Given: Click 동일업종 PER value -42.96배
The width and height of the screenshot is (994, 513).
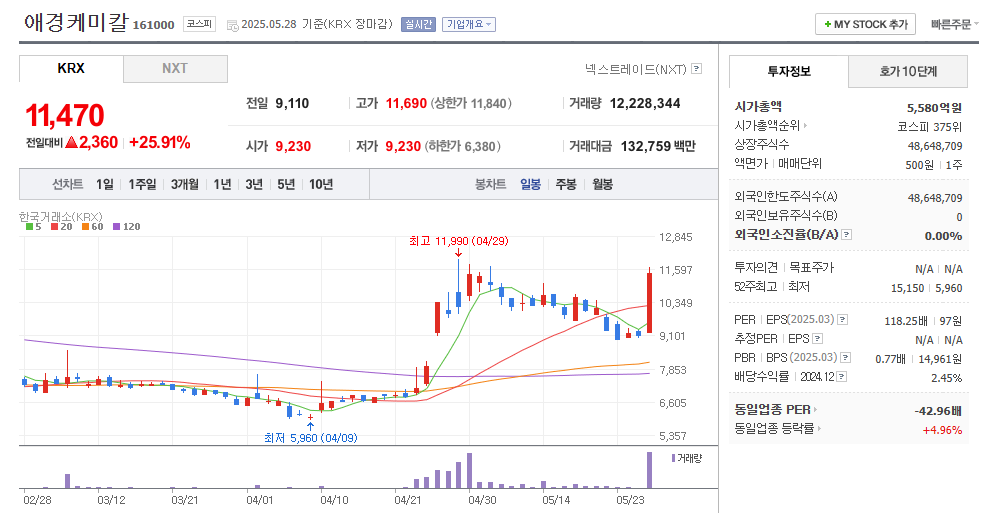Looking at the screenshot, I should [x=938, y=411].
